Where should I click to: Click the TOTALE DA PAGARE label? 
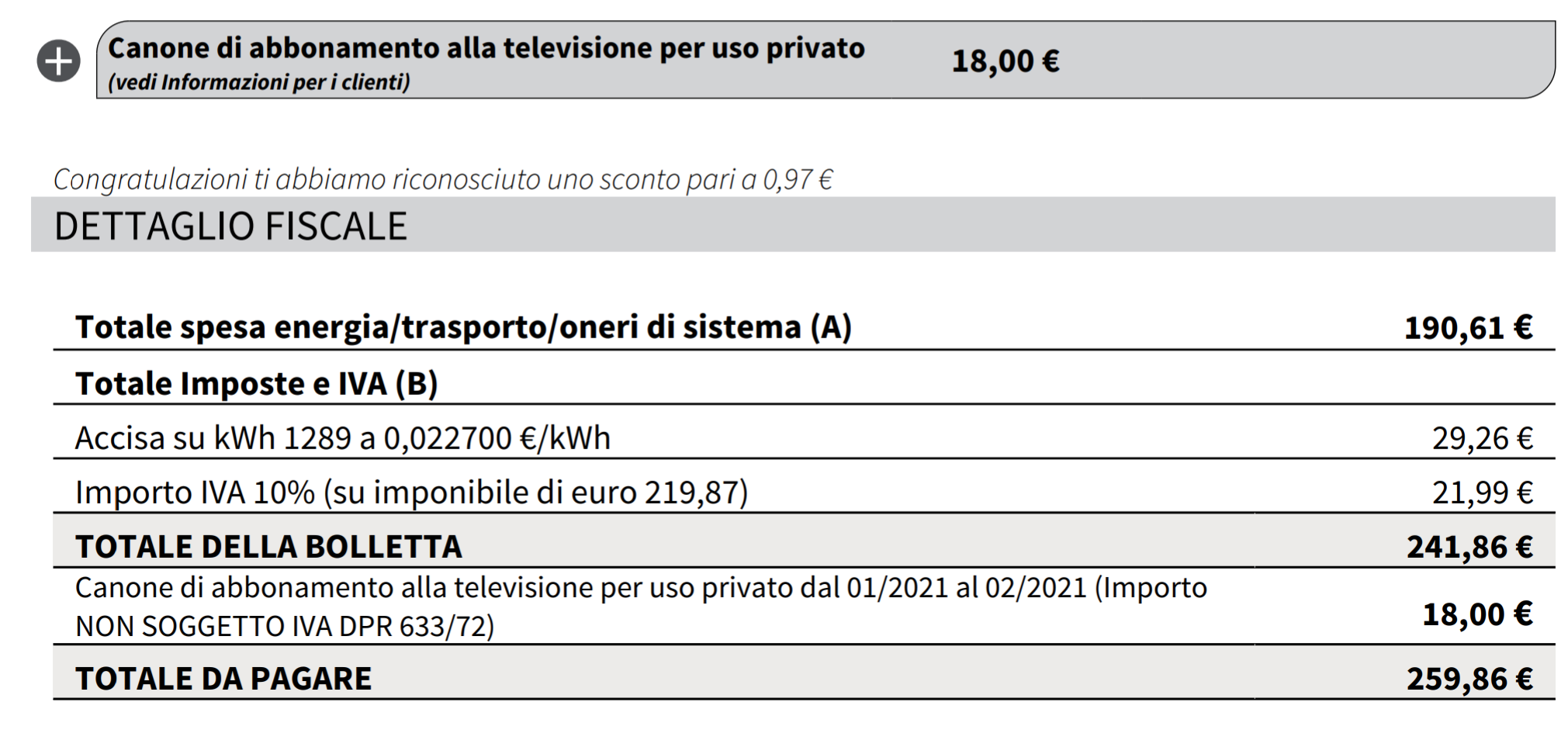click(x=223, y=679)
